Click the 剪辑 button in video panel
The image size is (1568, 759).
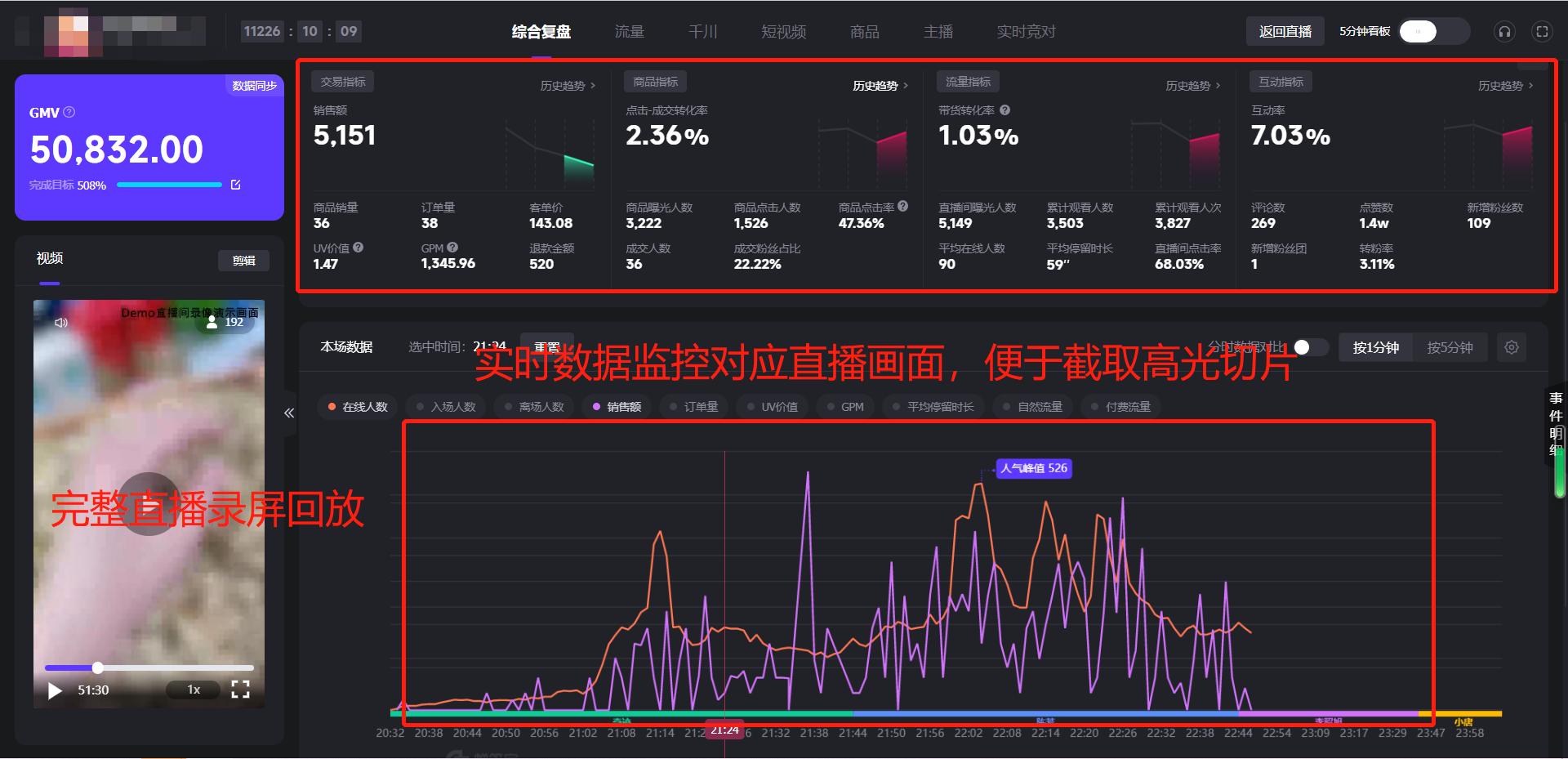click(243, 260)
